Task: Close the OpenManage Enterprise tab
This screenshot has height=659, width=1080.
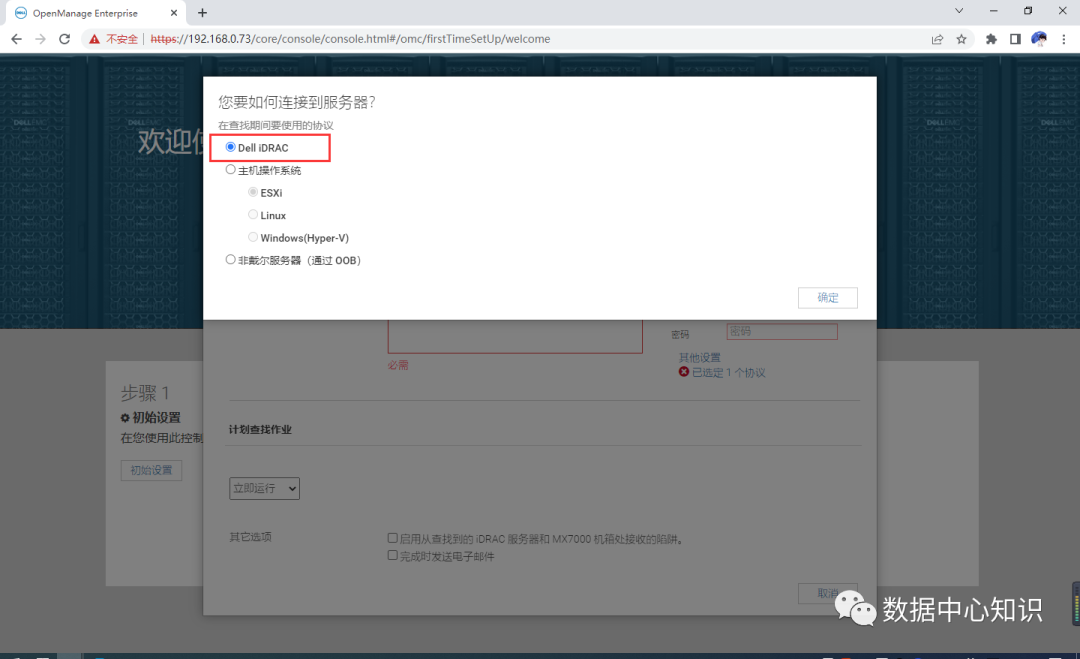Action: tap(174, 13)
